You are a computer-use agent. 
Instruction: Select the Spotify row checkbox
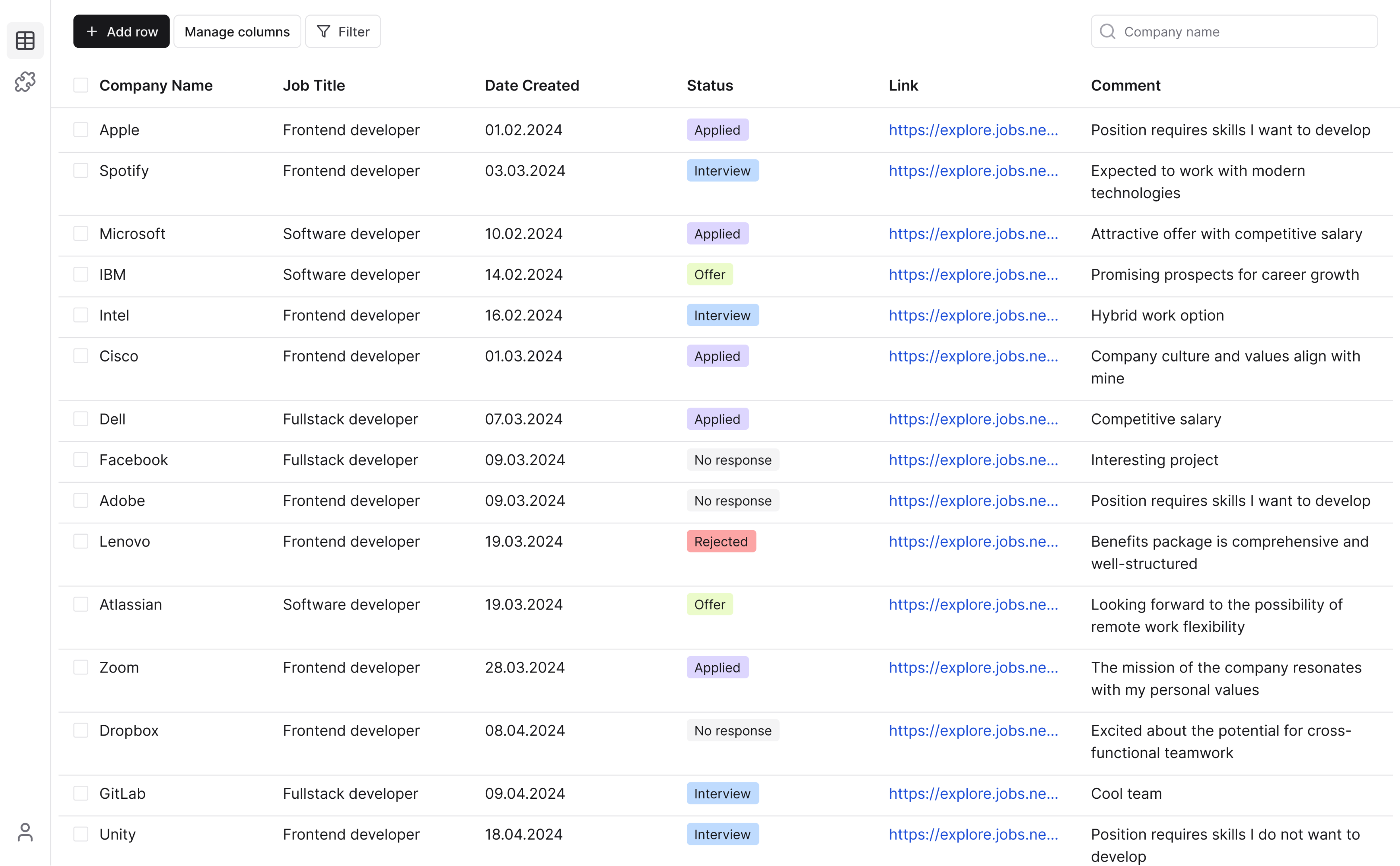click(81, 171)
